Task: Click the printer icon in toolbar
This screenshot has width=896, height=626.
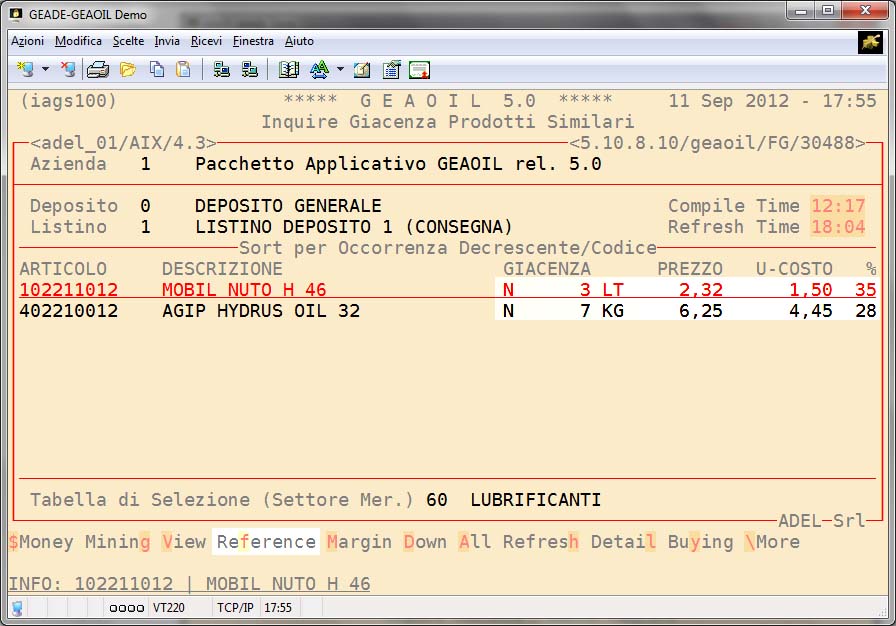Action: point(97,69)
